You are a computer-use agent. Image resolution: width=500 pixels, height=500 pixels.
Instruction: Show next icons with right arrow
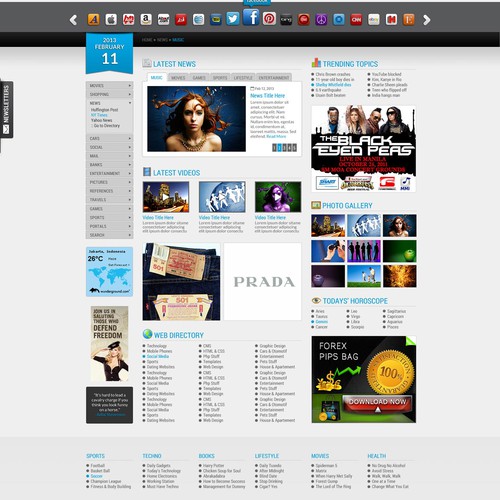[426, 20]
